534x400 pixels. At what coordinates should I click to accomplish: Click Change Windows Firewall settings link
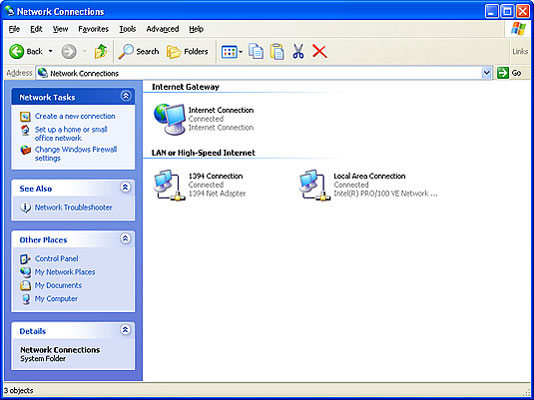click(x=76, y=154)
